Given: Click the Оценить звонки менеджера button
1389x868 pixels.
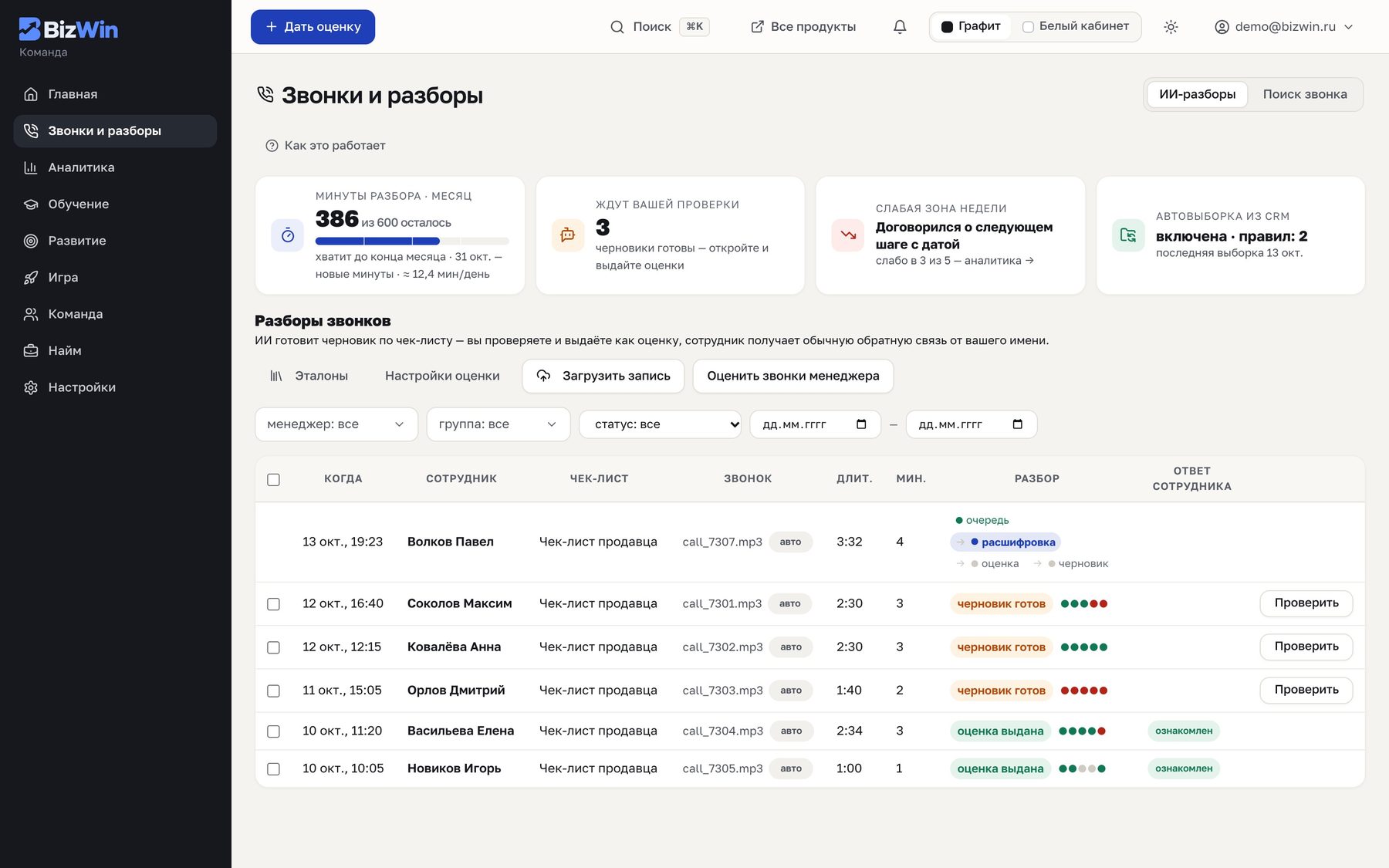Looking at the screenshot, I should 793,376.
